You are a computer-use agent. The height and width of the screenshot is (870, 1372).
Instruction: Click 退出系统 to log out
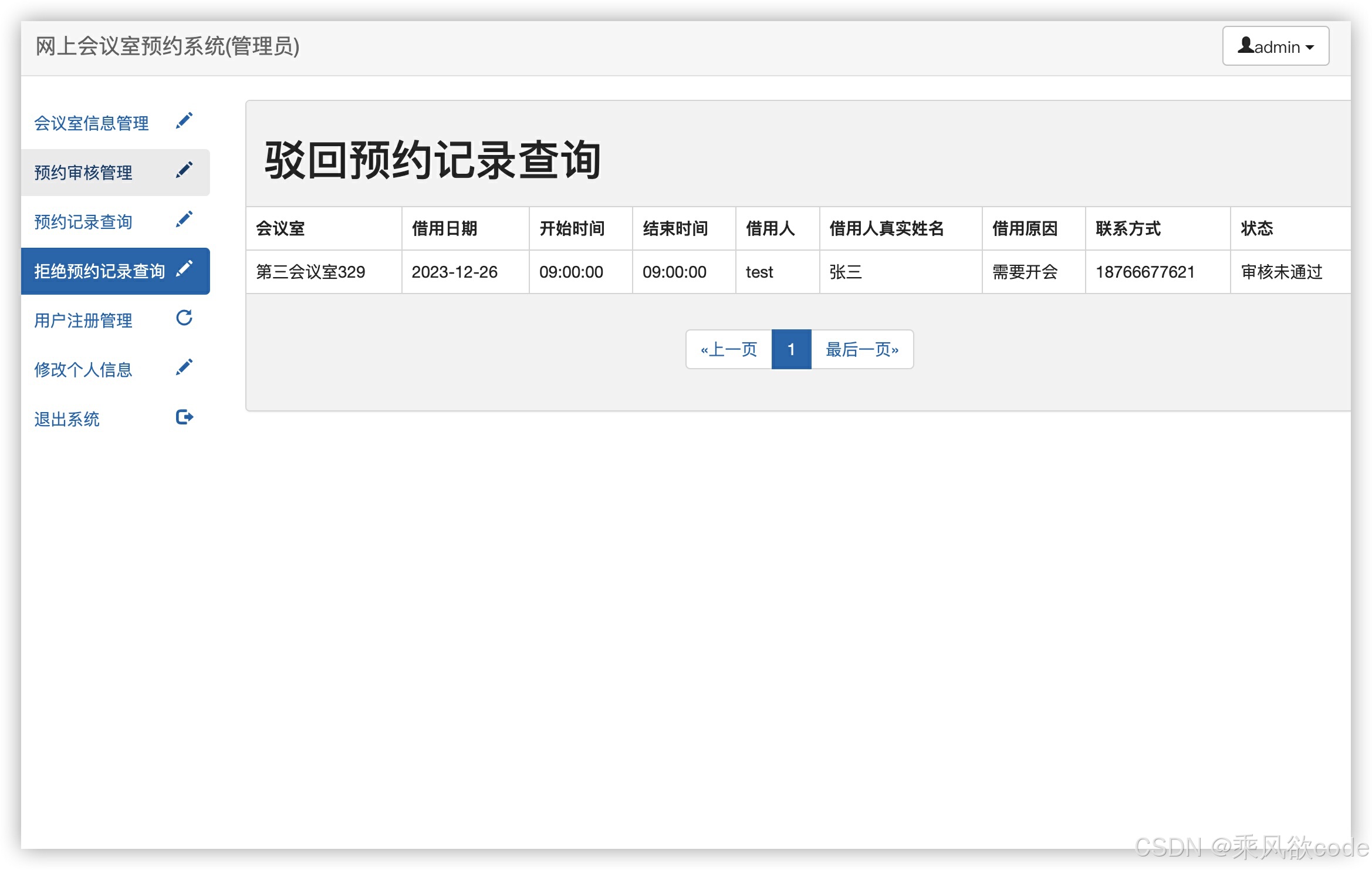click(66, 419)
